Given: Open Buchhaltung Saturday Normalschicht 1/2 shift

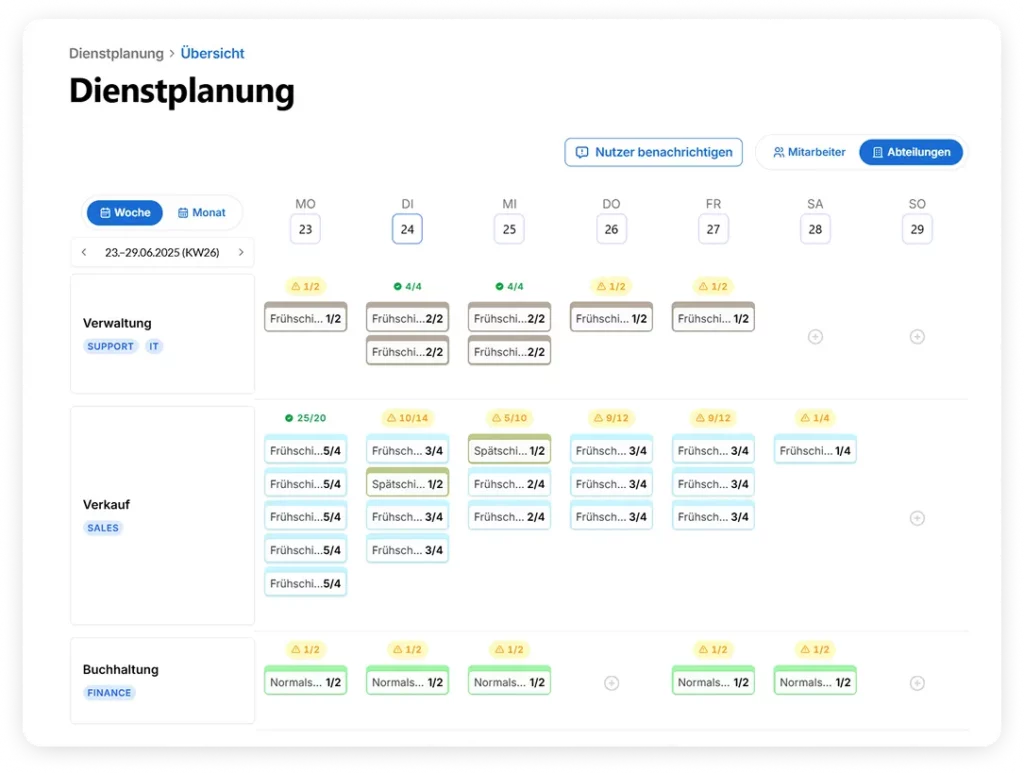Looking at the screenshot, I should [x=815, y=681].
